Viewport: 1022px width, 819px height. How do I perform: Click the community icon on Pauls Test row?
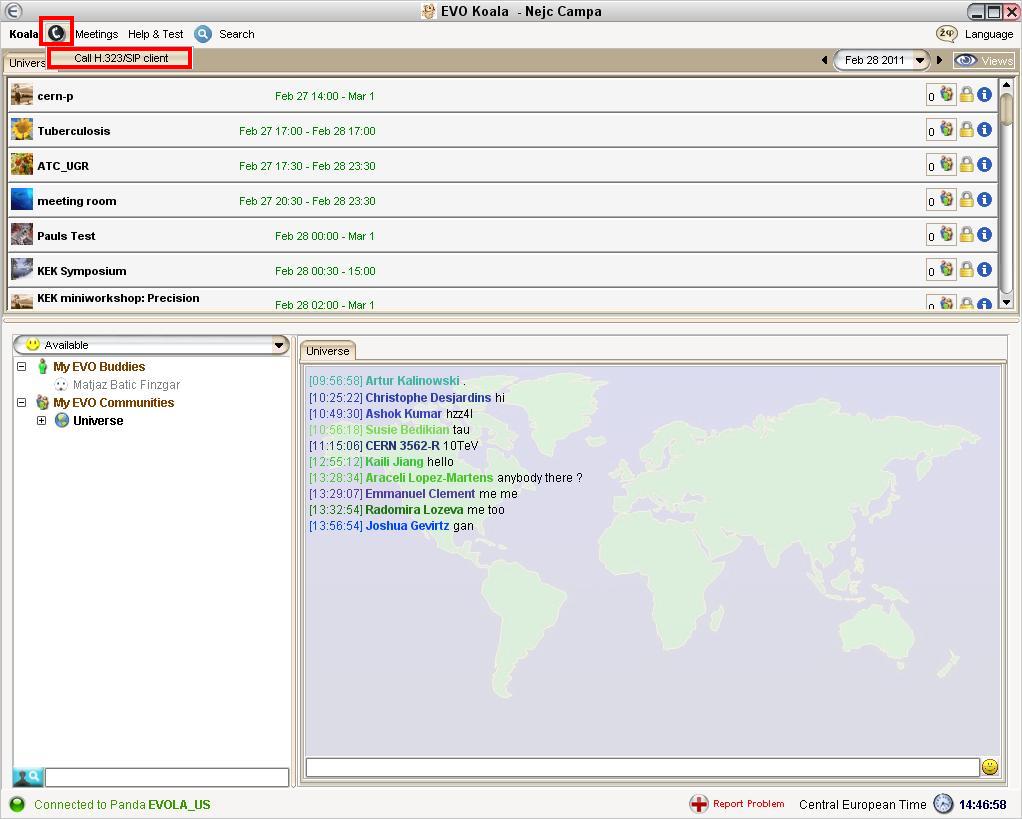tap(947, 235)
